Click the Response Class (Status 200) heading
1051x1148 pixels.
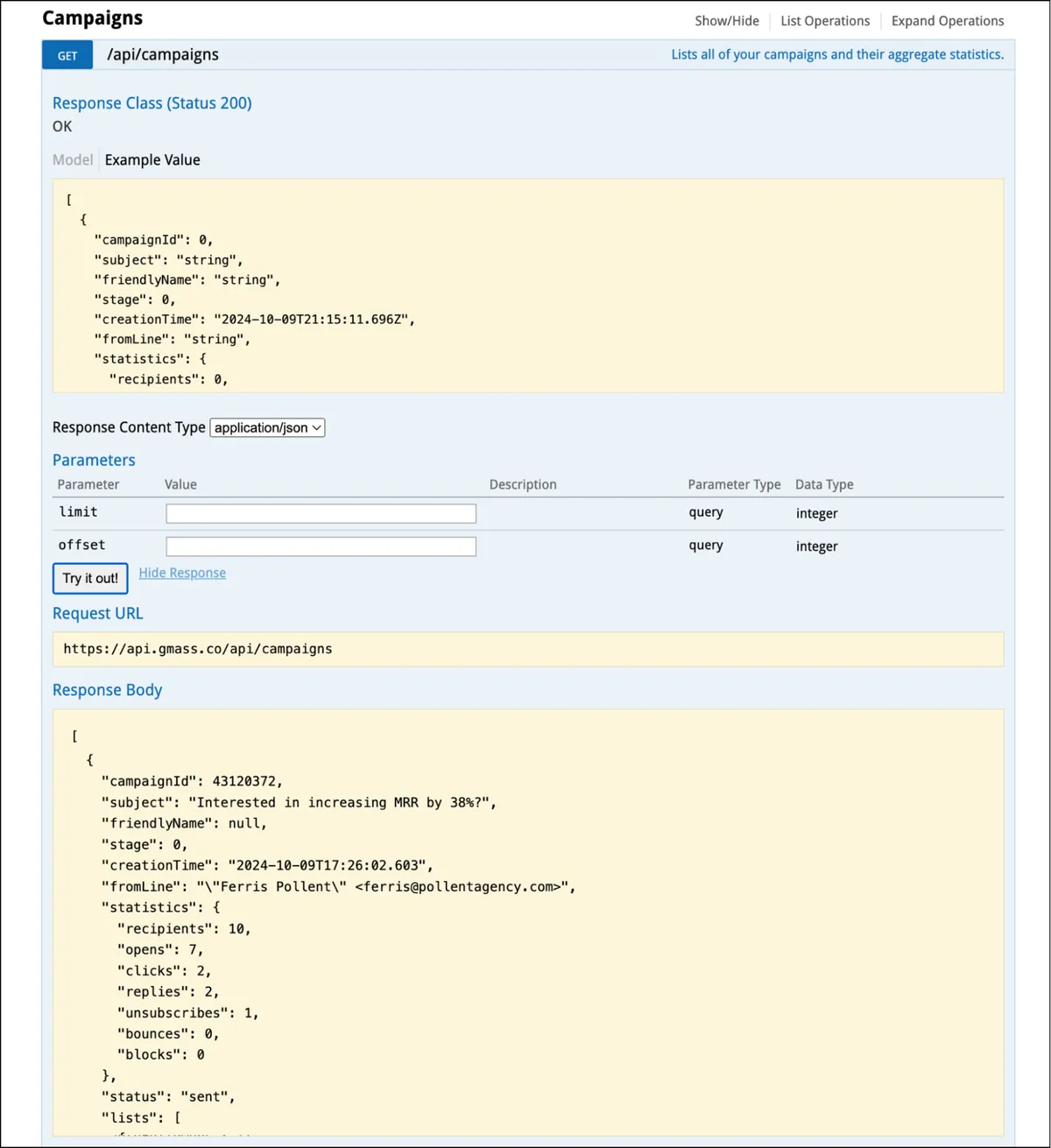pos(152,103)
